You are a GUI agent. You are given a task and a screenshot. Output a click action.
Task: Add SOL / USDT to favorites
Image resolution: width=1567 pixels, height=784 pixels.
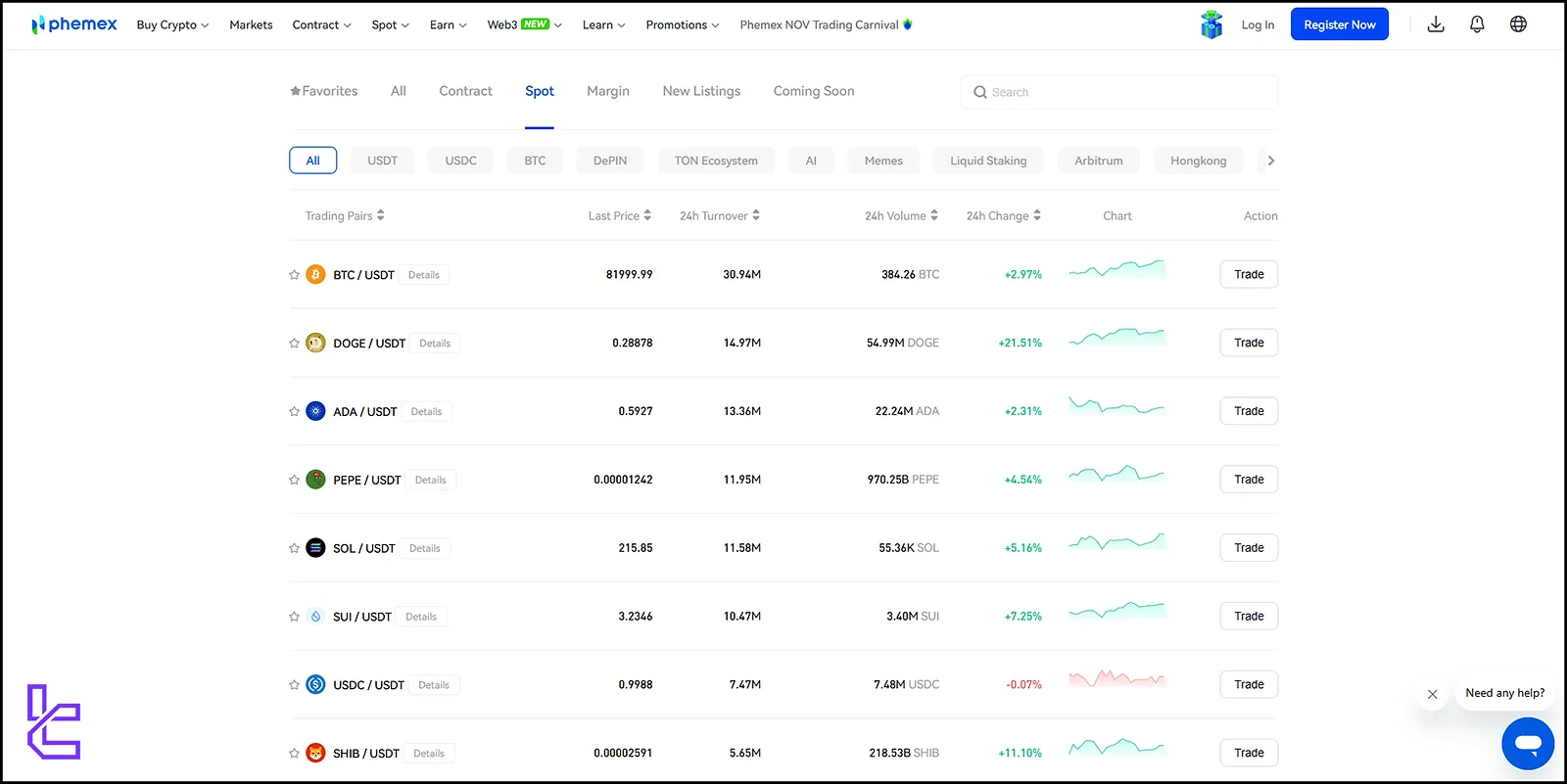coord(294,548)
